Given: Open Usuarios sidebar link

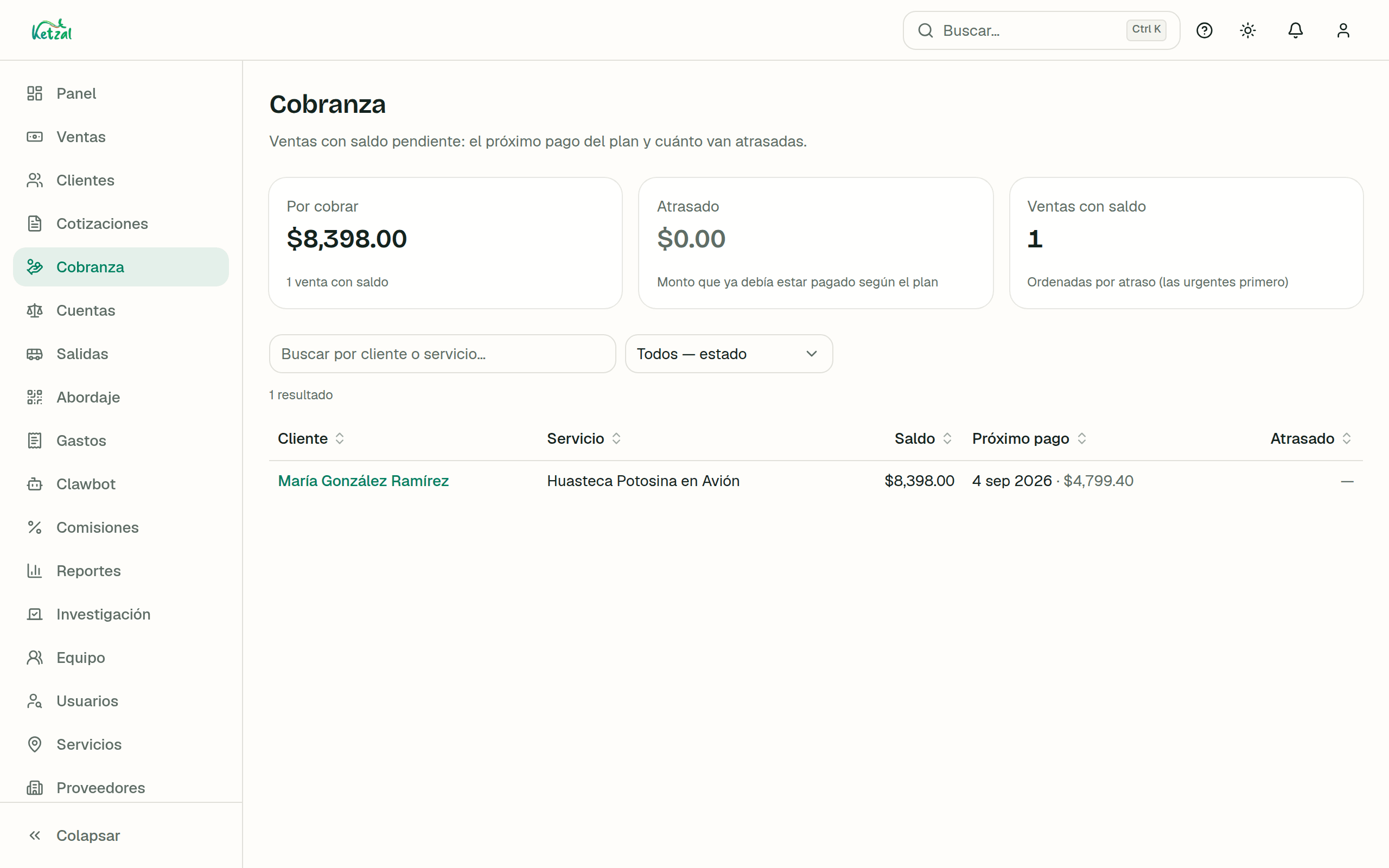Looking at the screenshot, I should click(x=120, y=701).
